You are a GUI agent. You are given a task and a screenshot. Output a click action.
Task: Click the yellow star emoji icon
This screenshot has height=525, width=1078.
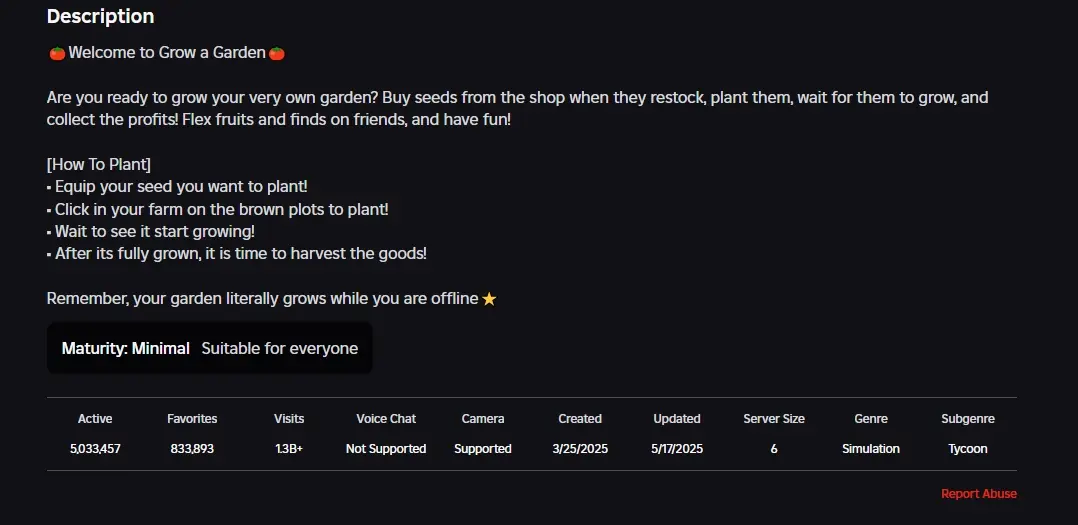pyautogui.click(x=489, y=299)
